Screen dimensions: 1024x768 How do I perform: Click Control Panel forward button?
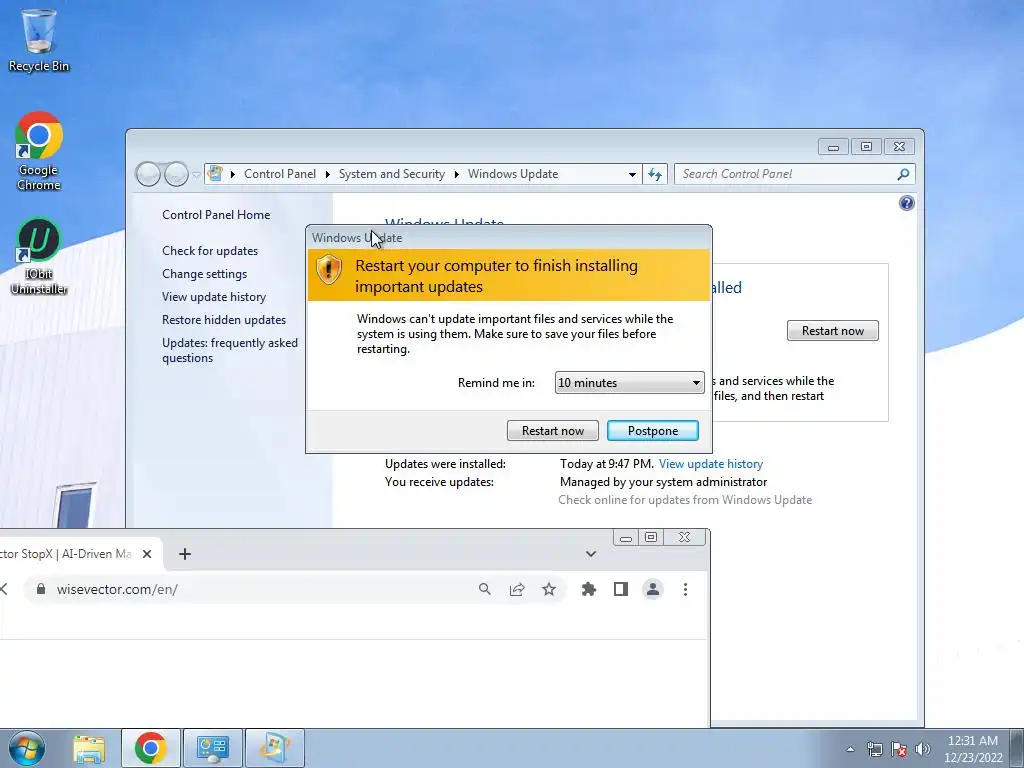coord(176,174)
